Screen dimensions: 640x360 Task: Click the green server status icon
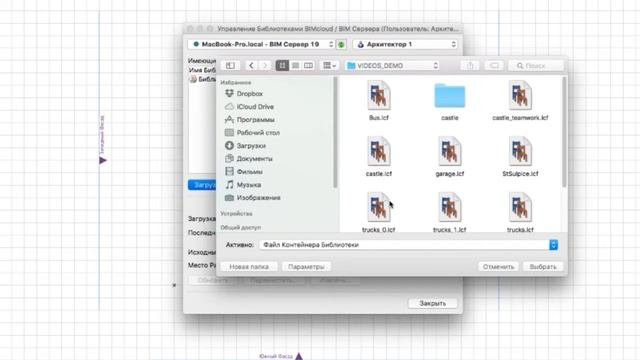coord(341,44)
